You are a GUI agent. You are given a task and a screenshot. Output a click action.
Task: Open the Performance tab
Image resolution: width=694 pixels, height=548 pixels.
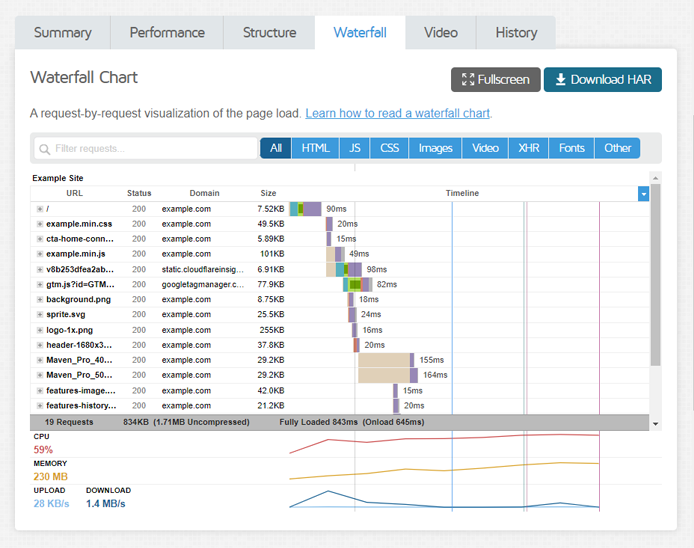coord(167,32)
